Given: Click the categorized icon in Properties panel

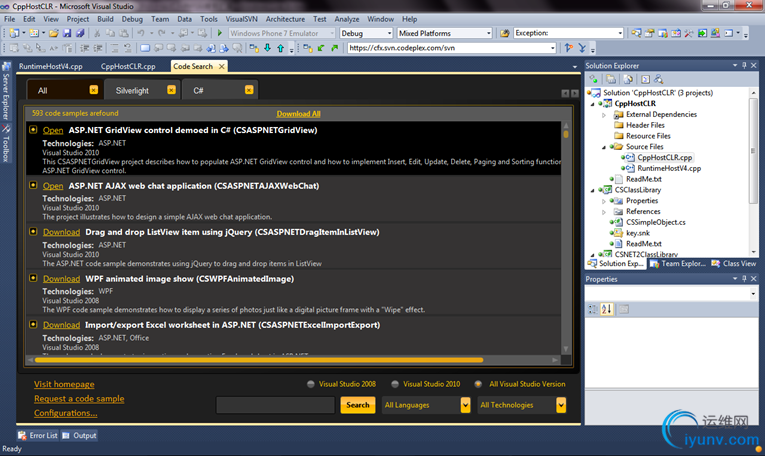Looking at the screenshot, I should [593, 309].
